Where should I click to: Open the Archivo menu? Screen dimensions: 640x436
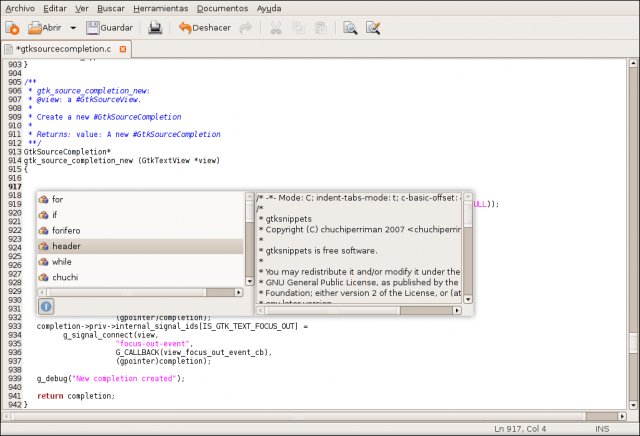[20, 8]
